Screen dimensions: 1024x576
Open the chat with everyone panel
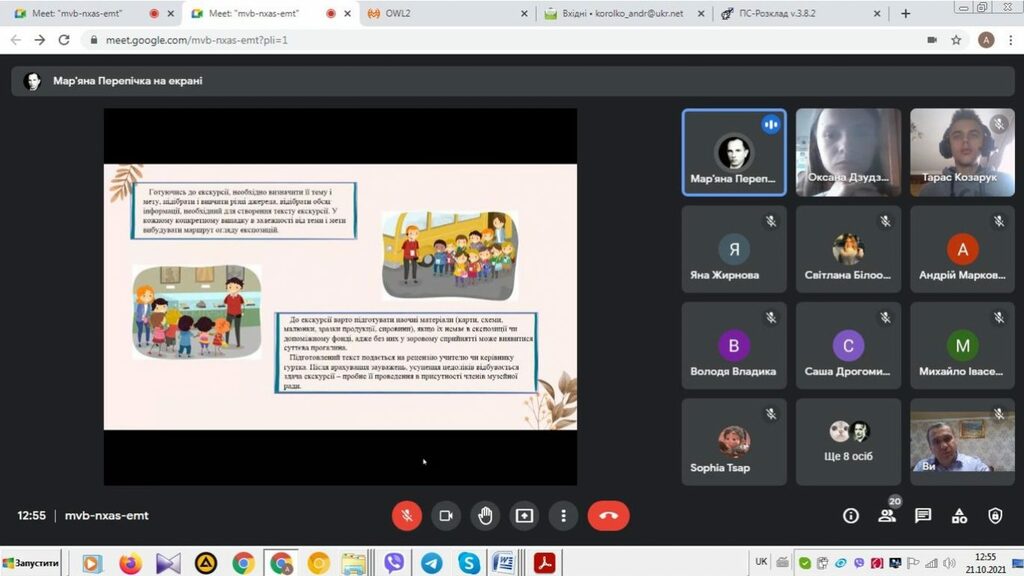point(923,515)
